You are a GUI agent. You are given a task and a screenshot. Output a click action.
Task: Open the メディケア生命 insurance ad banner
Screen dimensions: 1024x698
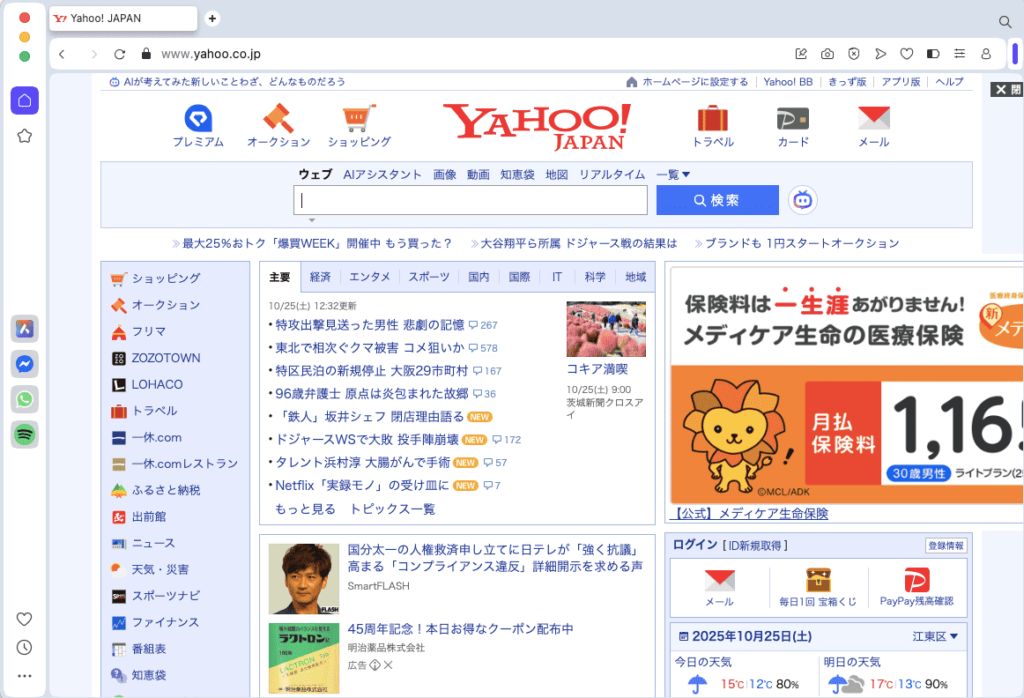(847, 385)
